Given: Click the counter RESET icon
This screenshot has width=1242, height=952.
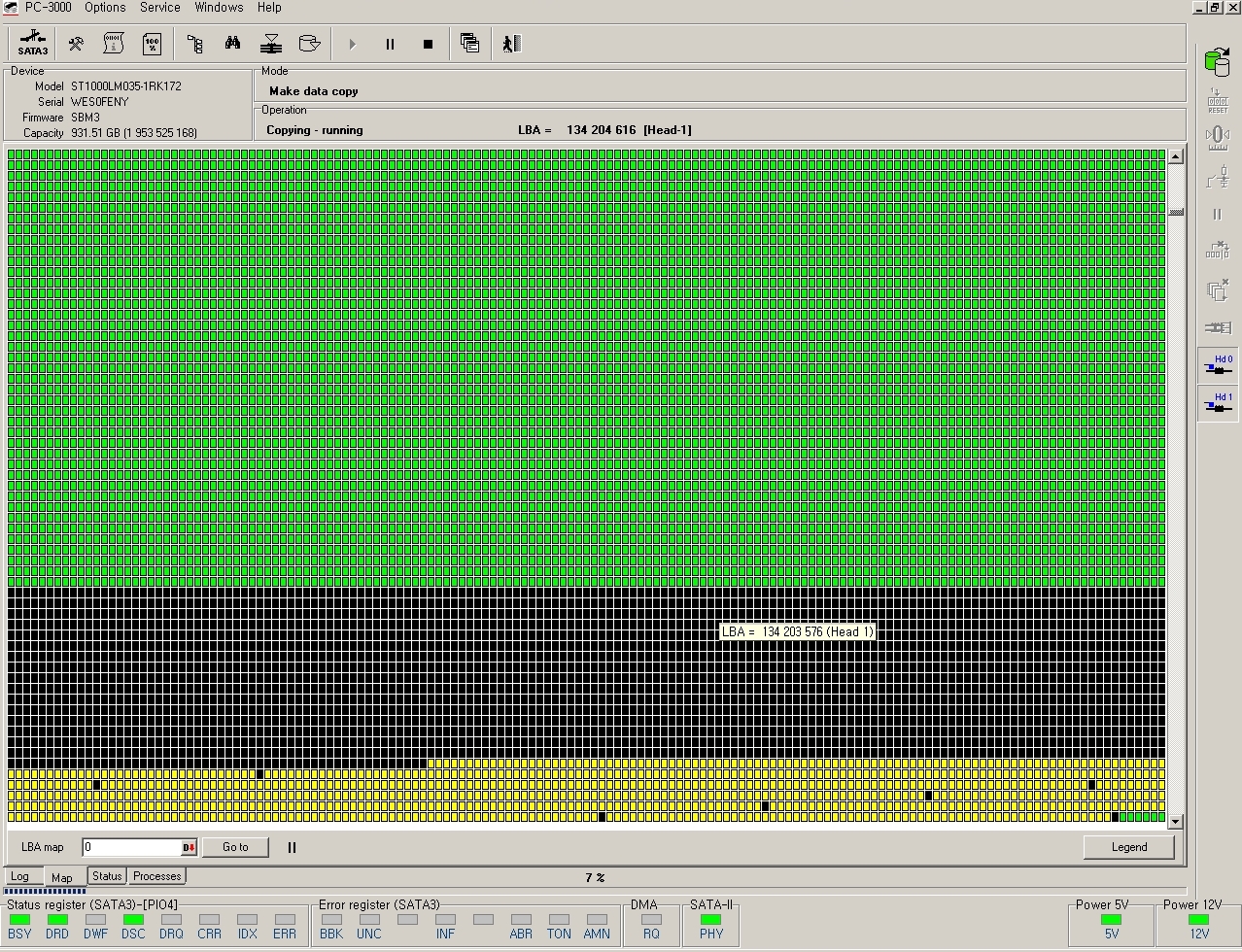Looking at the screenshot, I should tap(1218, 101).
